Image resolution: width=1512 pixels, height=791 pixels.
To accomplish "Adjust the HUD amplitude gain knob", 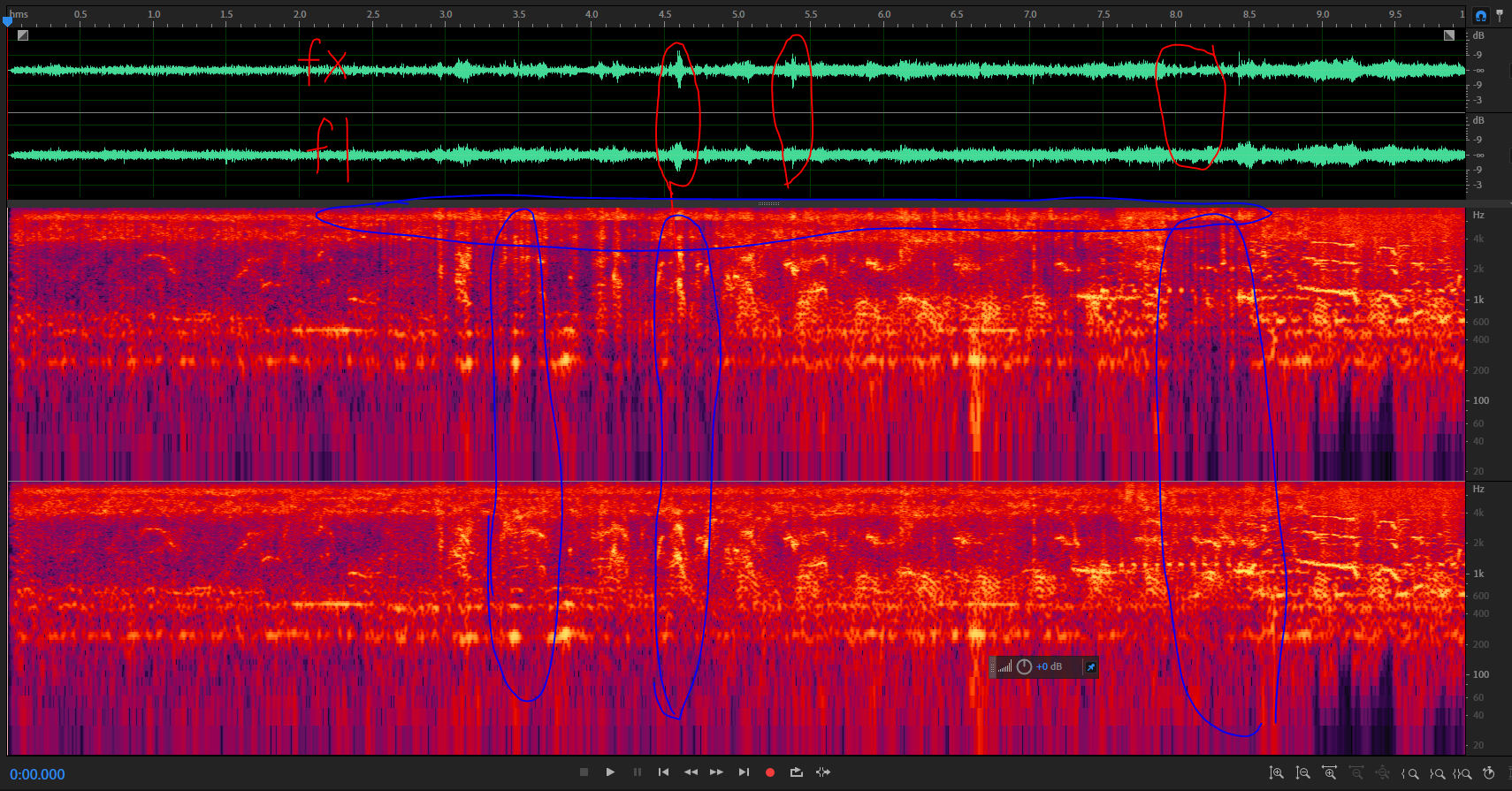I will 1024,667.
